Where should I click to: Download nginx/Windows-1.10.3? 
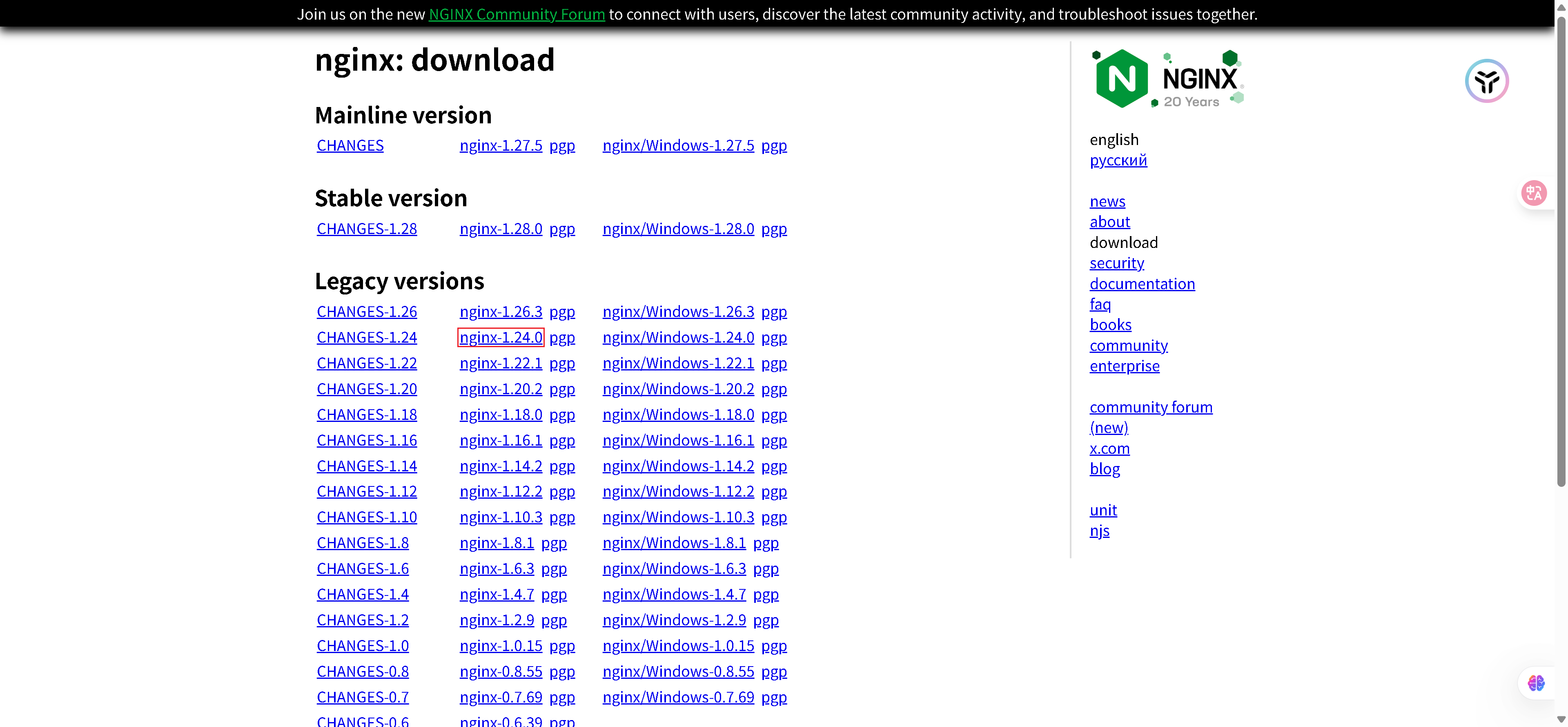click(x=678, y=517)
